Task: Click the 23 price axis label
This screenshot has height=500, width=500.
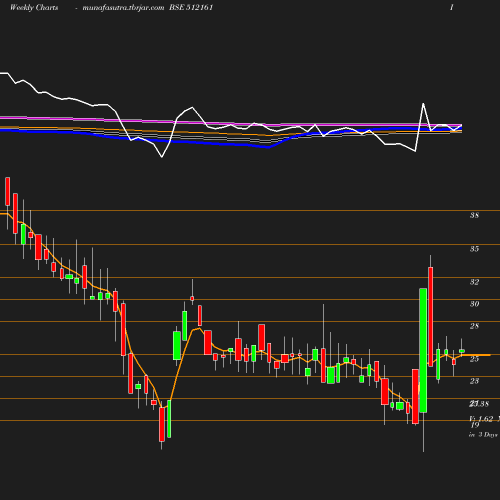Action: (474, 381)
